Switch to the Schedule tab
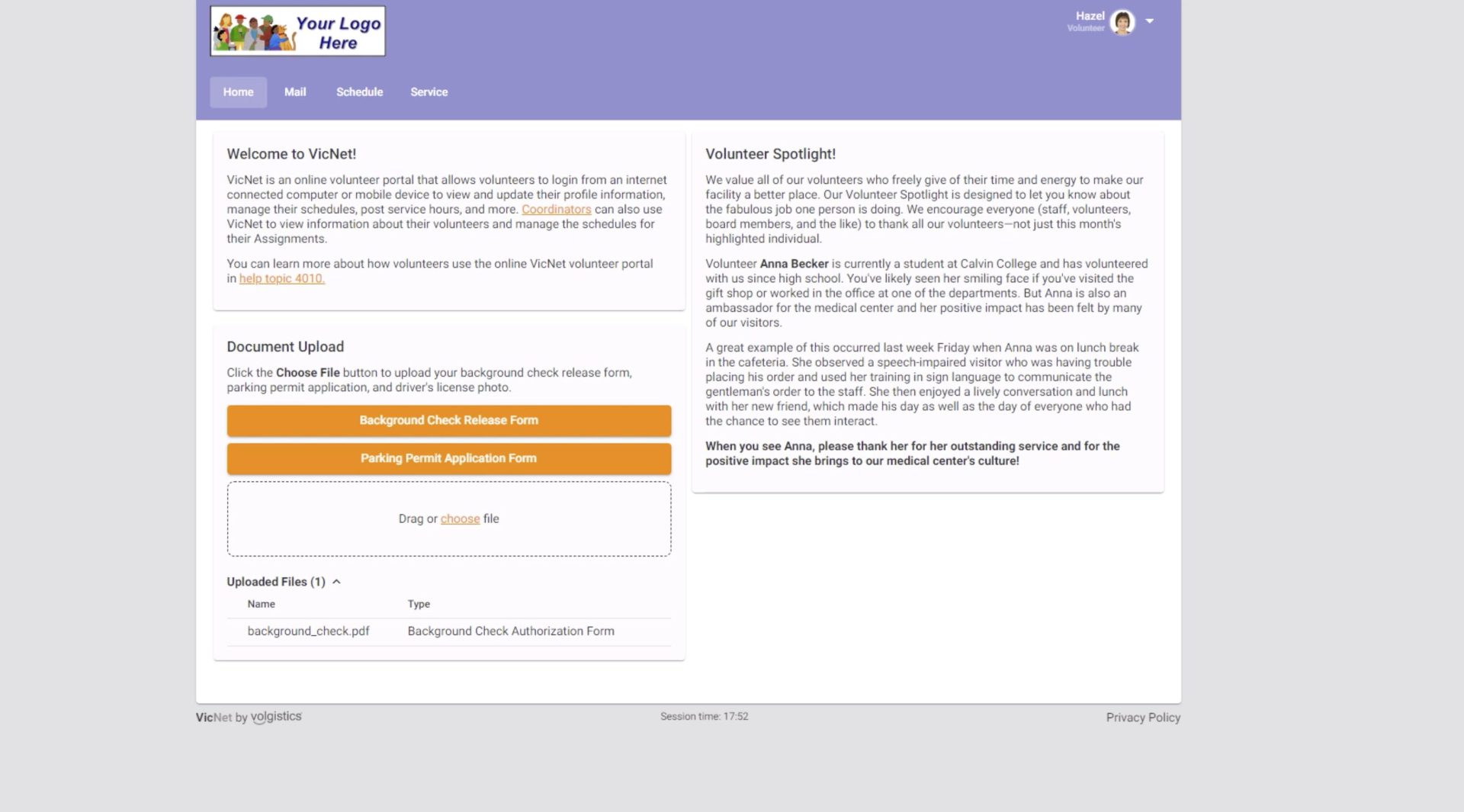Screen dimensions: 1464x812 359,92
